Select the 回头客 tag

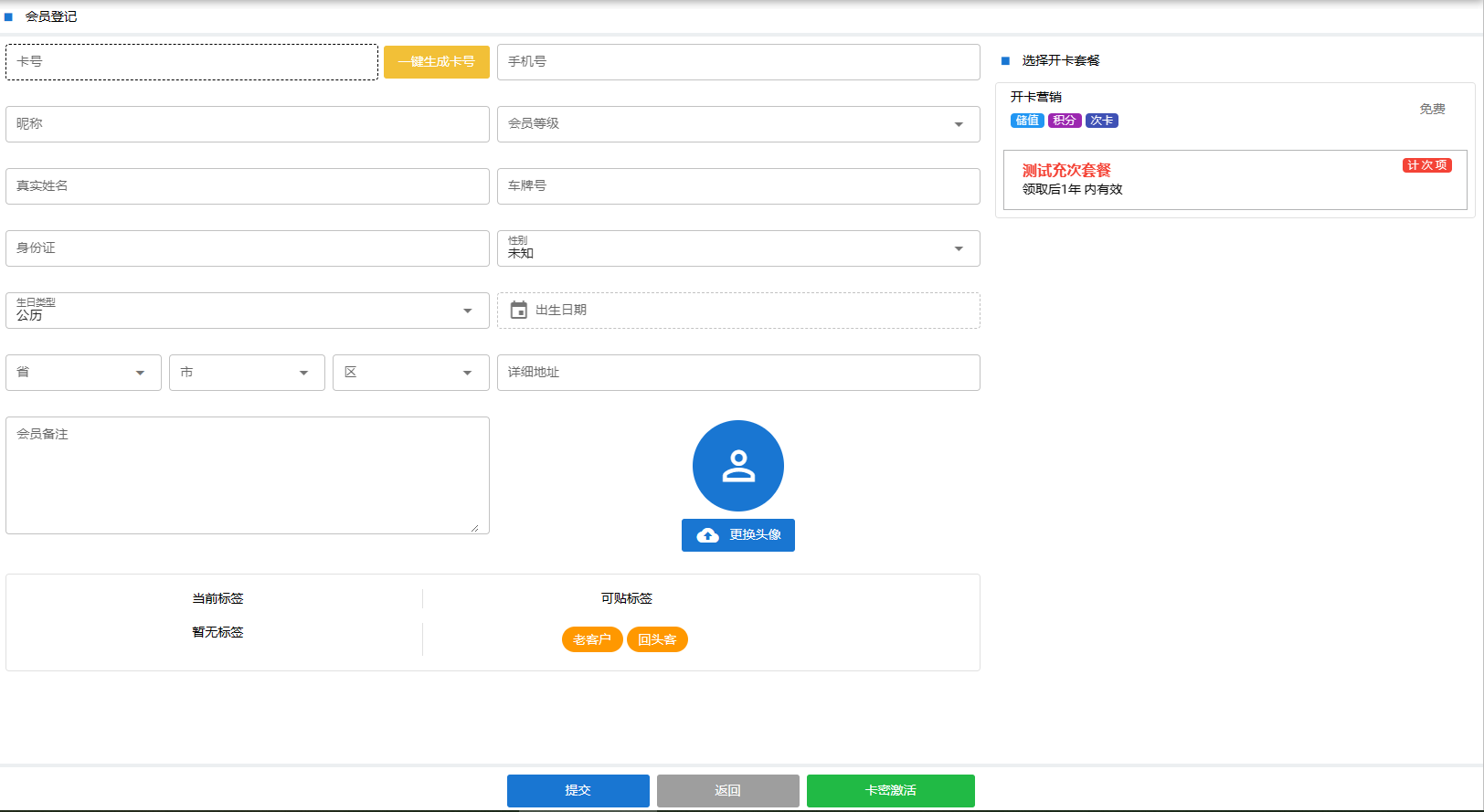657,639
